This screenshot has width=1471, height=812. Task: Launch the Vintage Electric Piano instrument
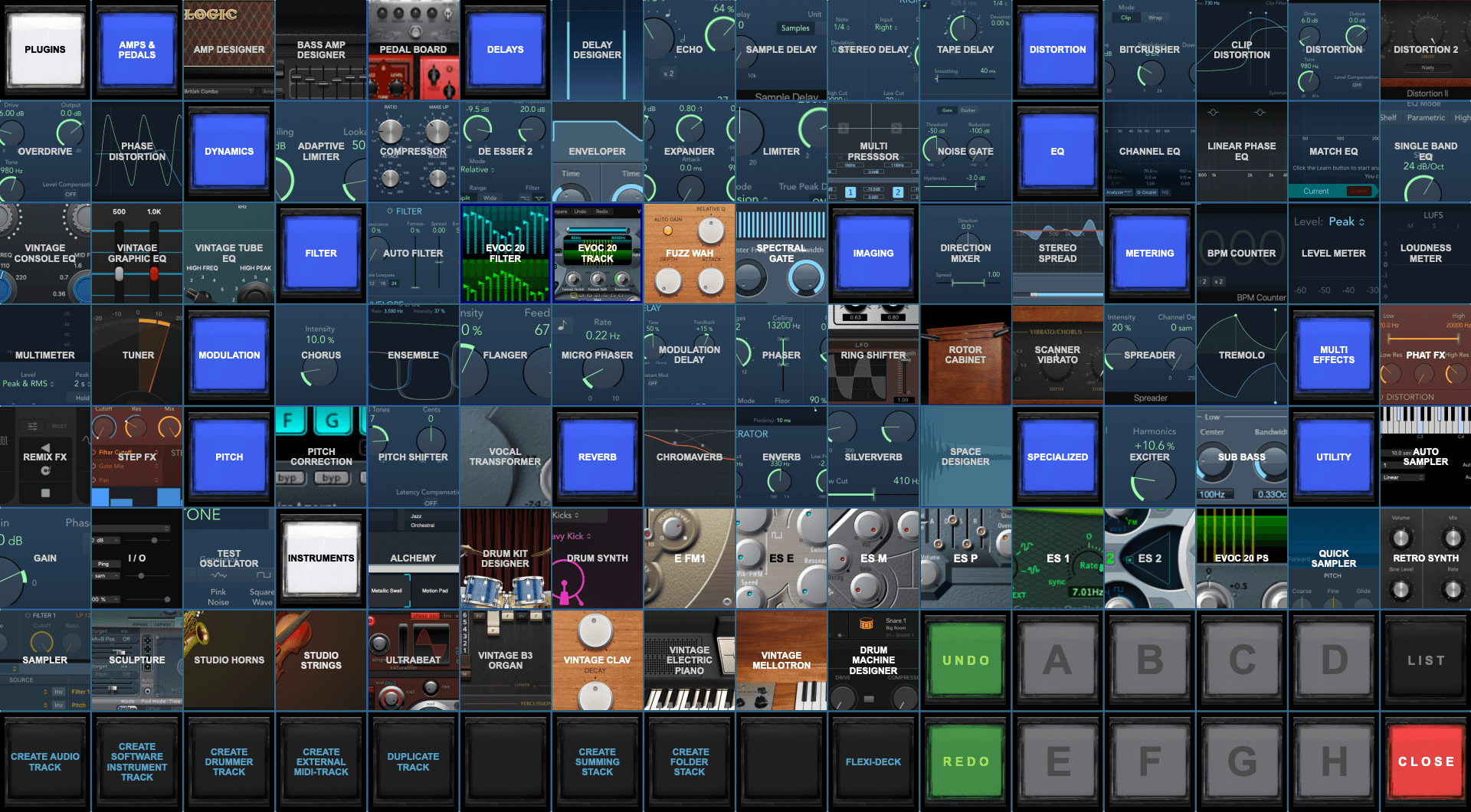pos(689,660)
